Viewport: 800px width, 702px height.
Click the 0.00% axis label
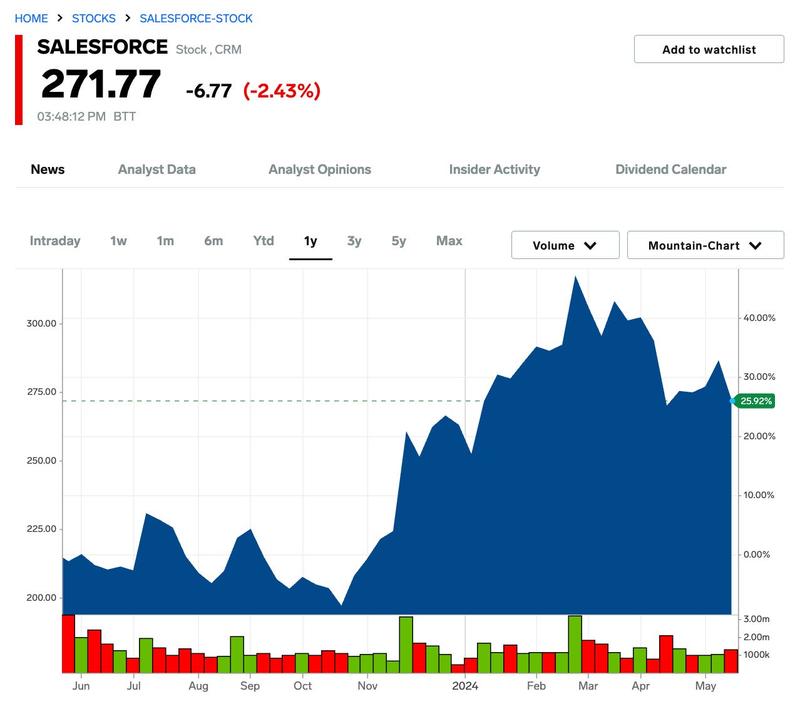tap(757, 555)
